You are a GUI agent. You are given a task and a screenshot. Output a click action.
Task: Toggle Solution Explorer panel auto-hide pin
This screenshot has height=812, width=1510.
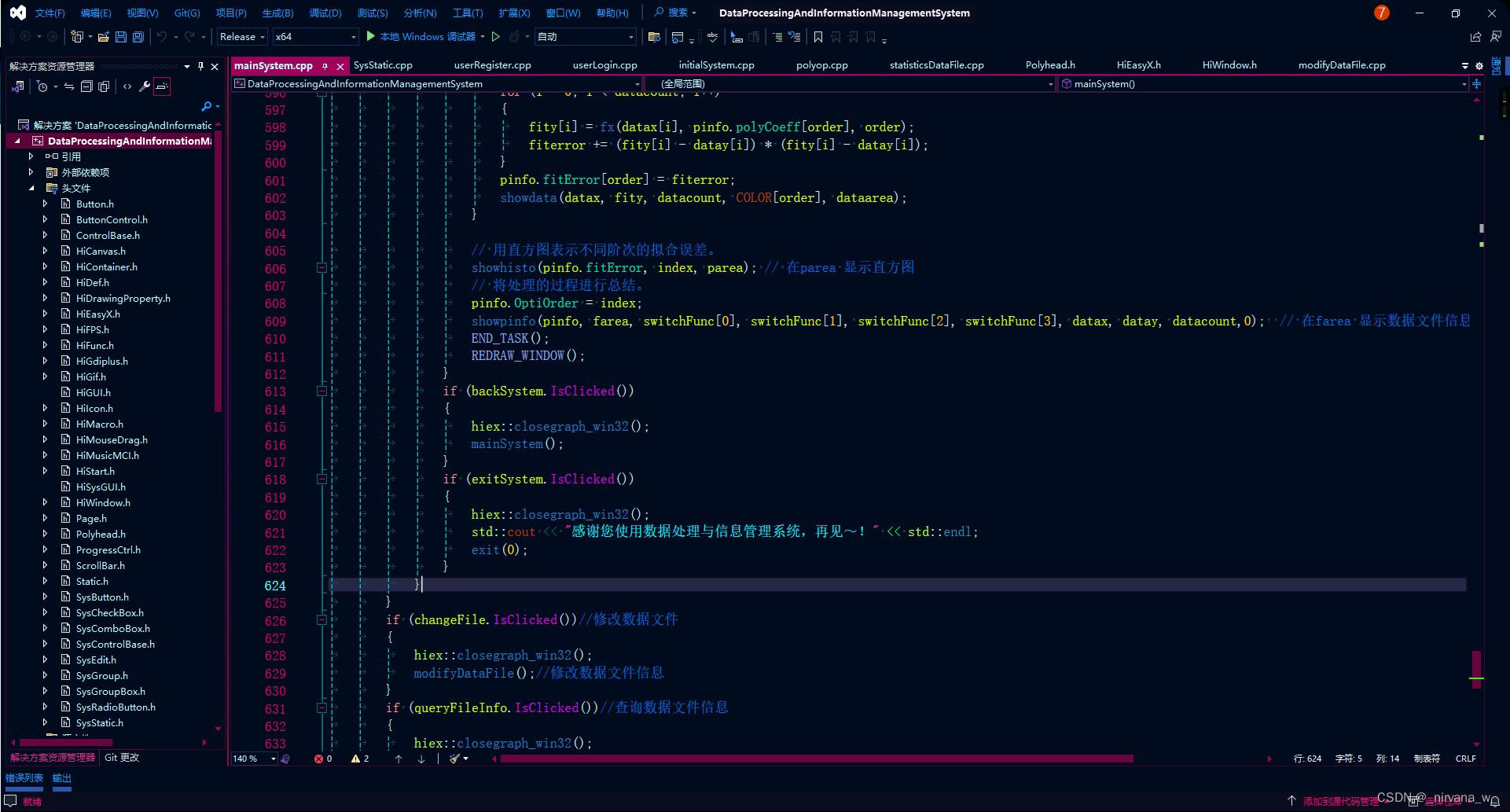(200, 66)
